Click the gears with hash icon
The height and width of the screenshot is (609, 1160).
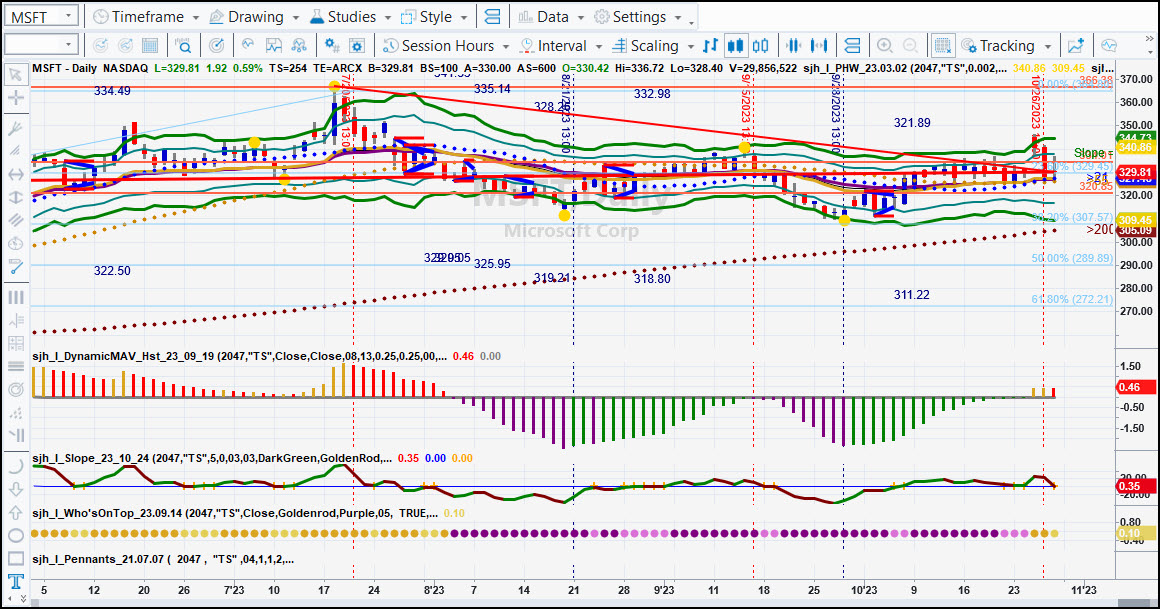click(332, 46)
